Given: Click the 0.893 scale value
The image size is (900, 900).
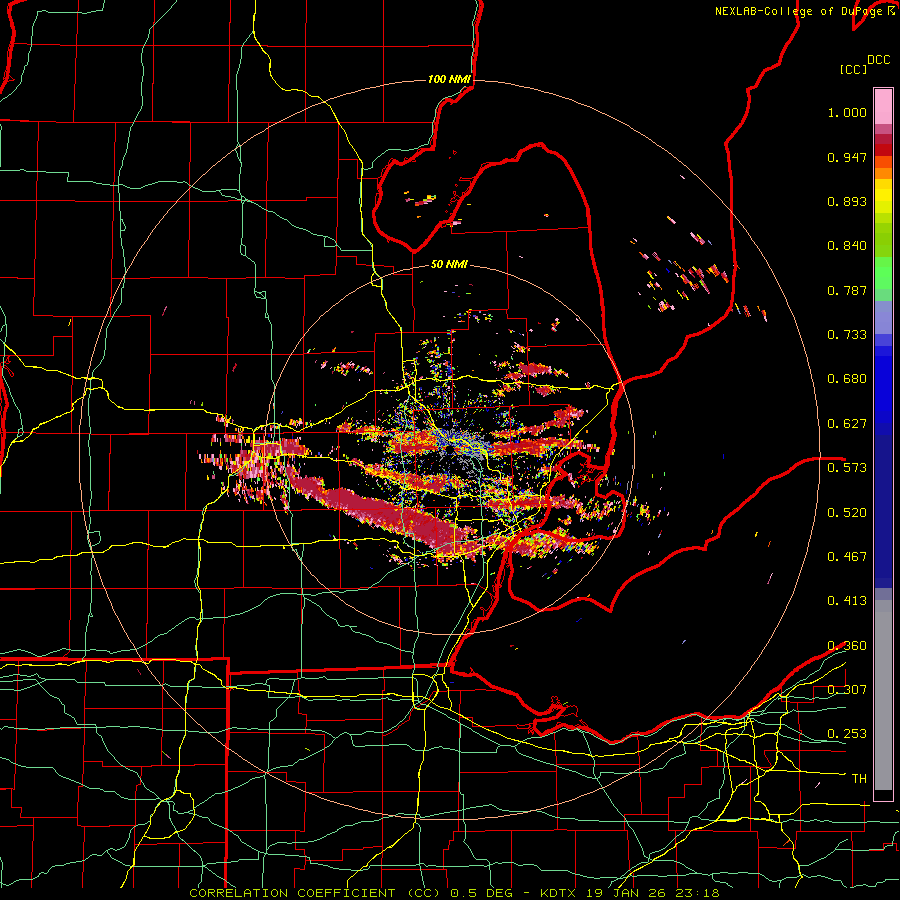Looking at the screenshot, I should pyautogui.click(x=847, y=201).
